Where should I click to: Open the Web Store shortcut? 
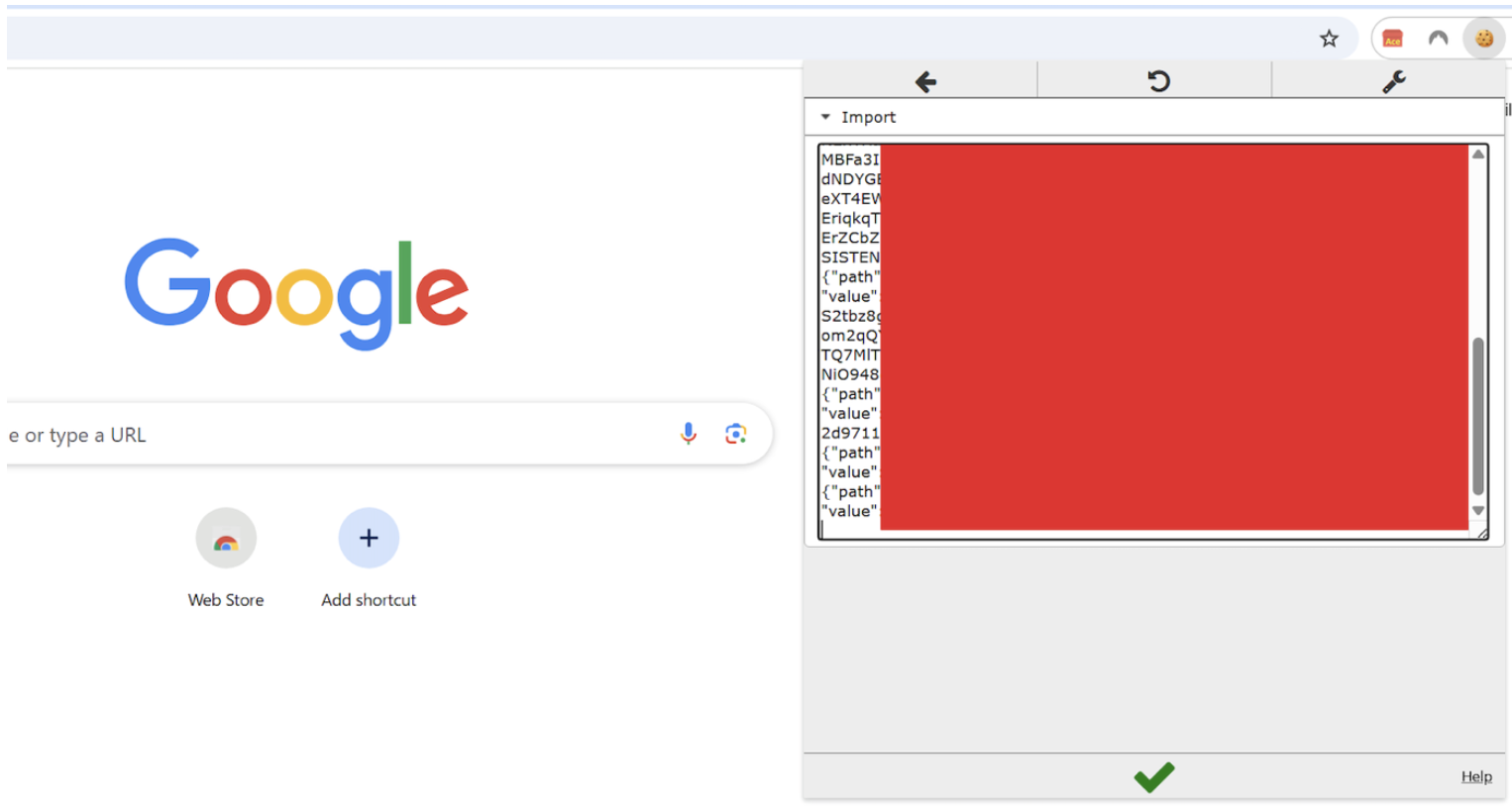226,539
